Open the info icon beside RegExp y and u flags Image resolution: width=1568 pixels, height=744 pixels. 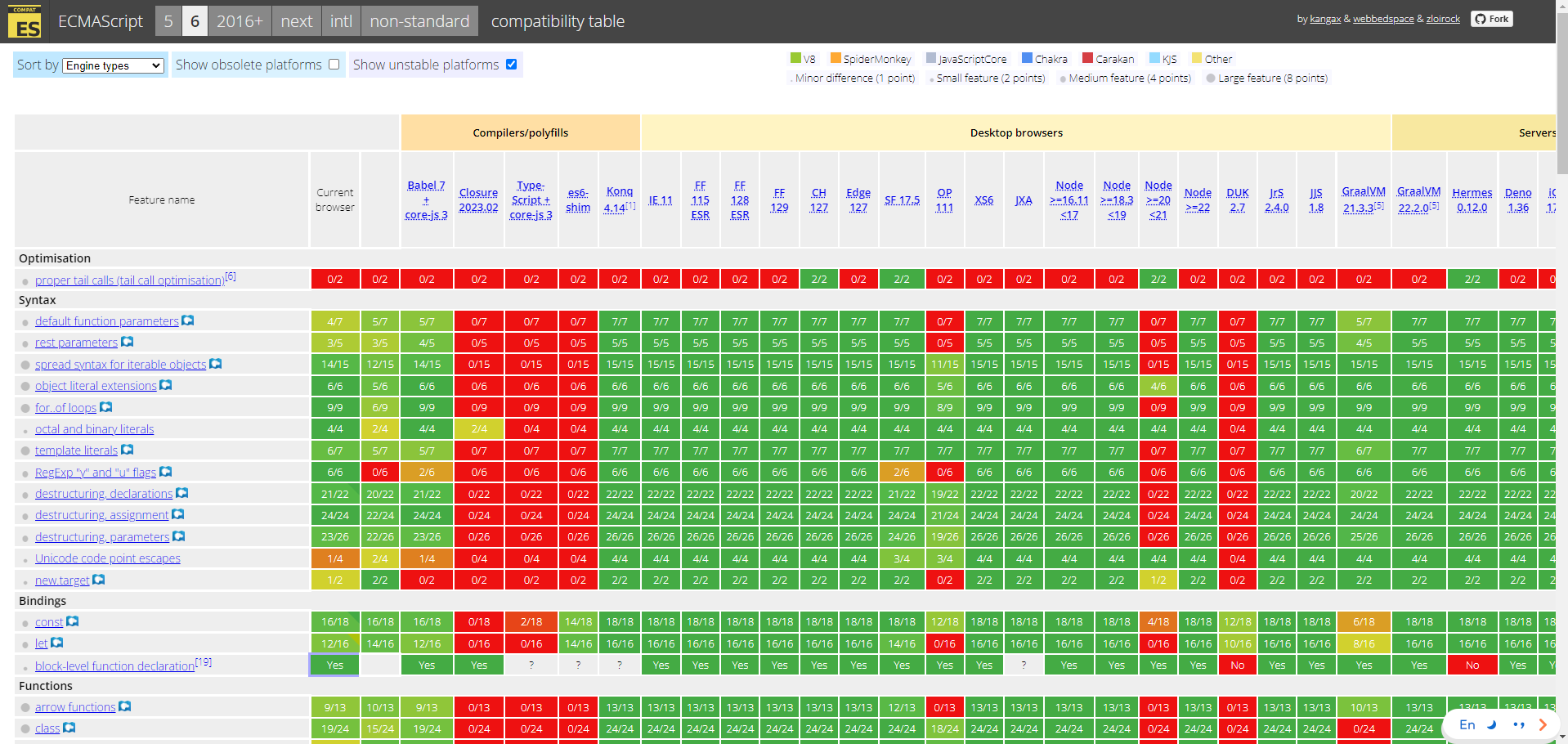(x=166, y=472)
